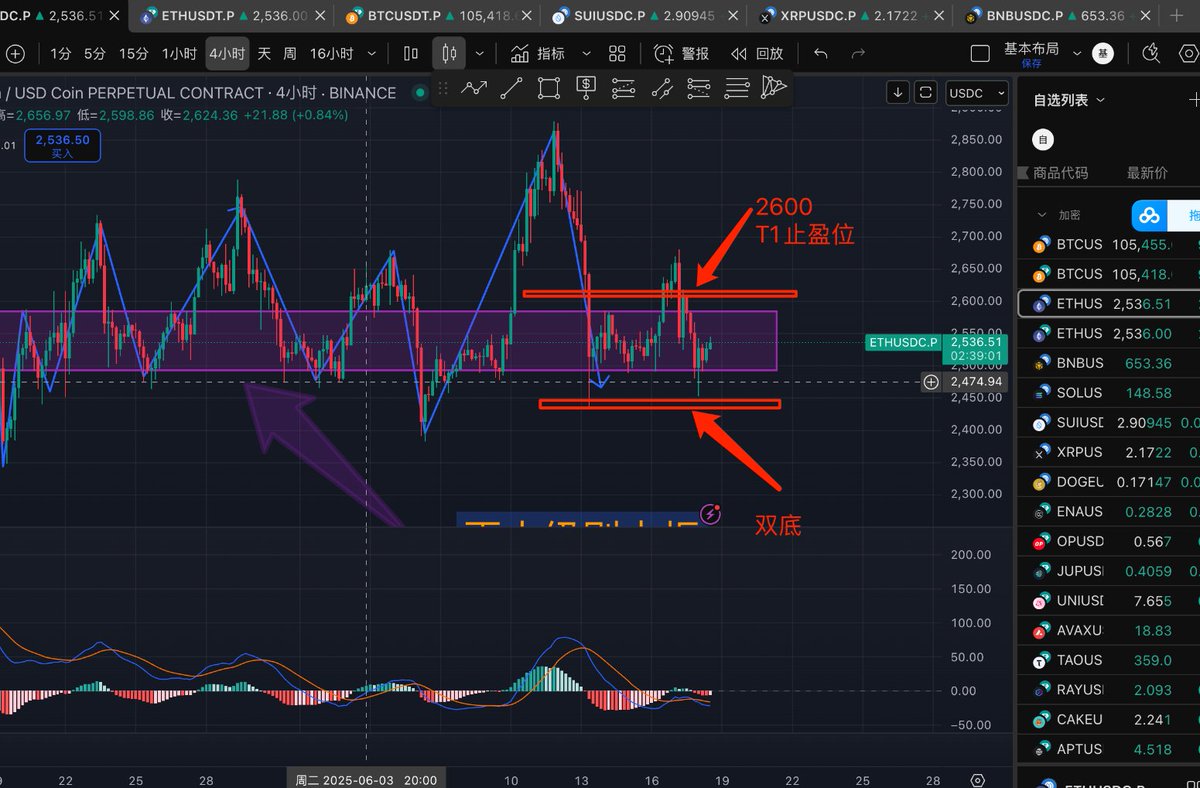The width and height of the screenshot is (1200, 788).
Task: Switch interval to 1分
Action: coord(60,54)
